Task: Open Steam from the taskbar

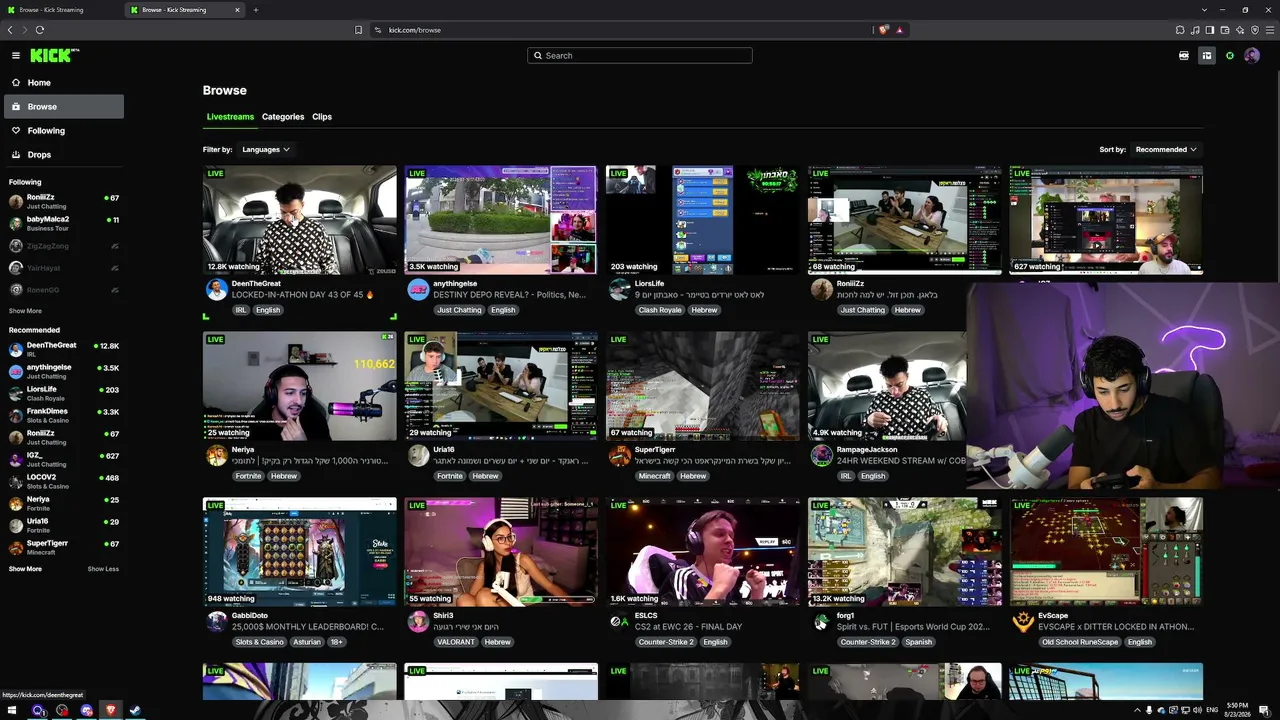Action: [135, 711]
